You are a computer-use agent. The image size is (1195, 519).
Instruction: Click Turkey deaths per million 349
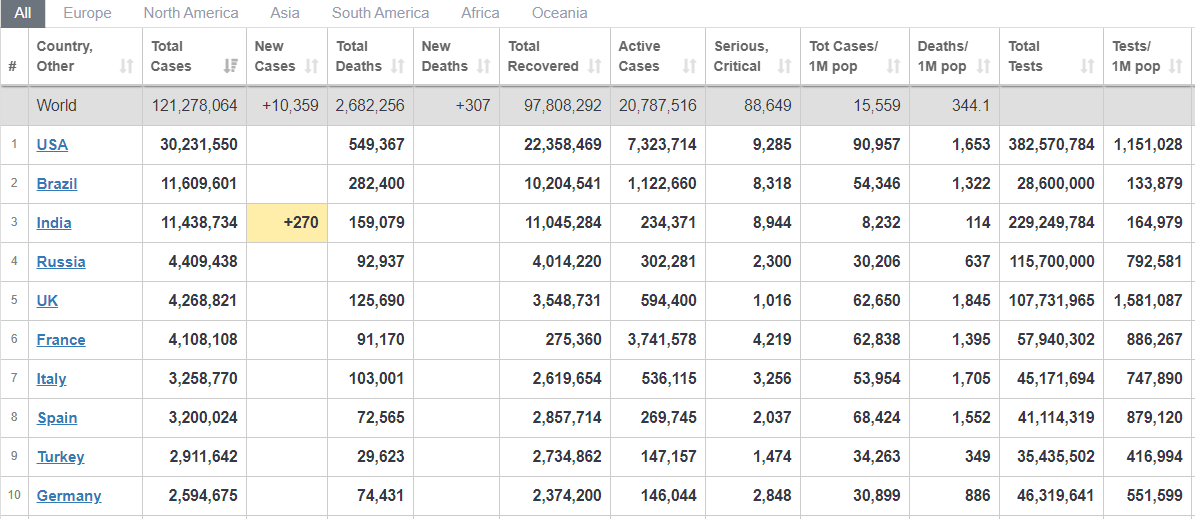(978, 457)
